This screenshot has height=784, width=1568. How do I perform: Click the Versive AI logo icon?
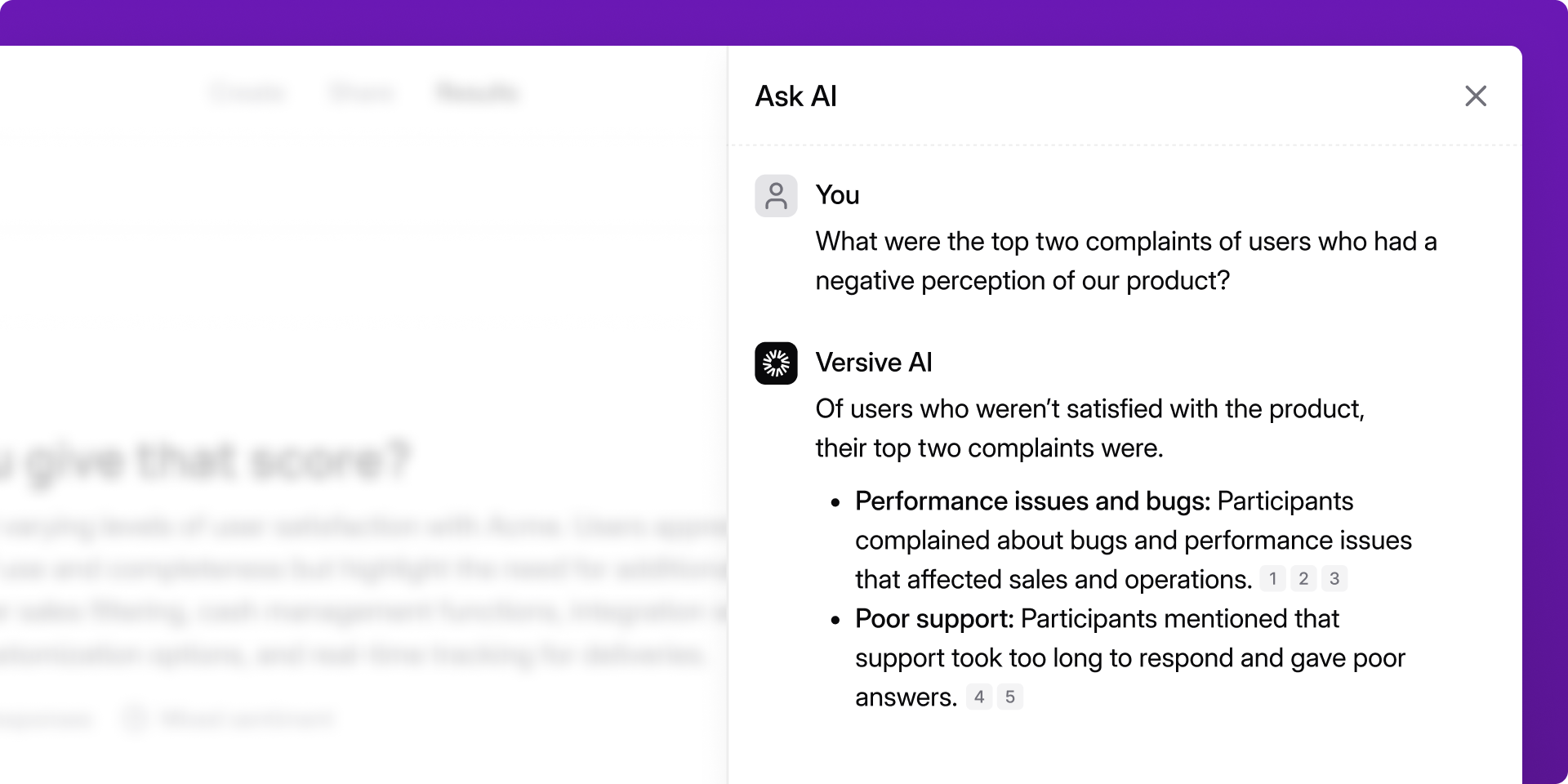point(776,363)
